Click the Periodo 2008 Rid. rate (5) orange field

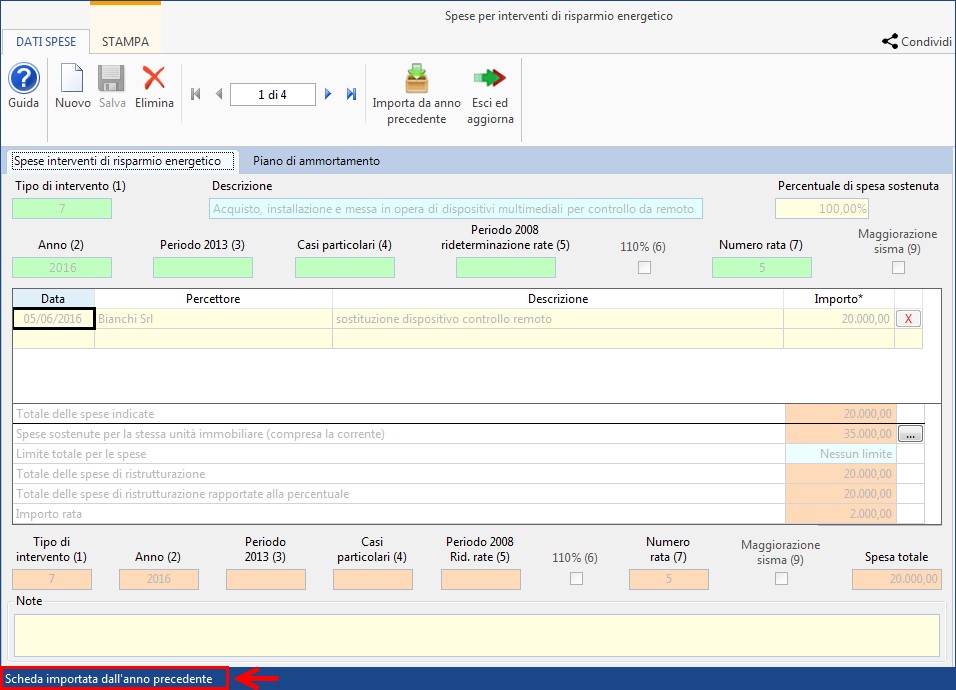coord(481,579)
